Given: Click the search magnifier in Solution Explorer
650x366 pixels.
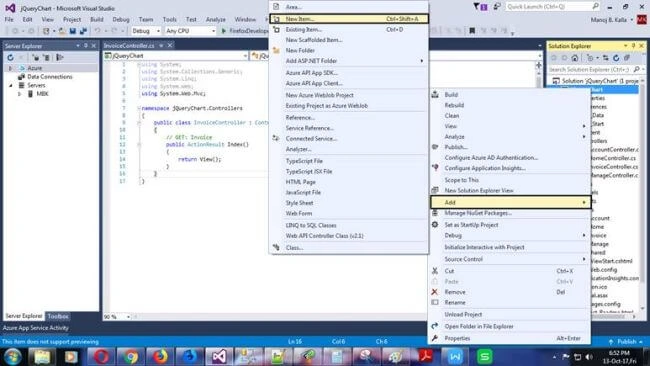Looking at the screenshot, I should (636, 69).
